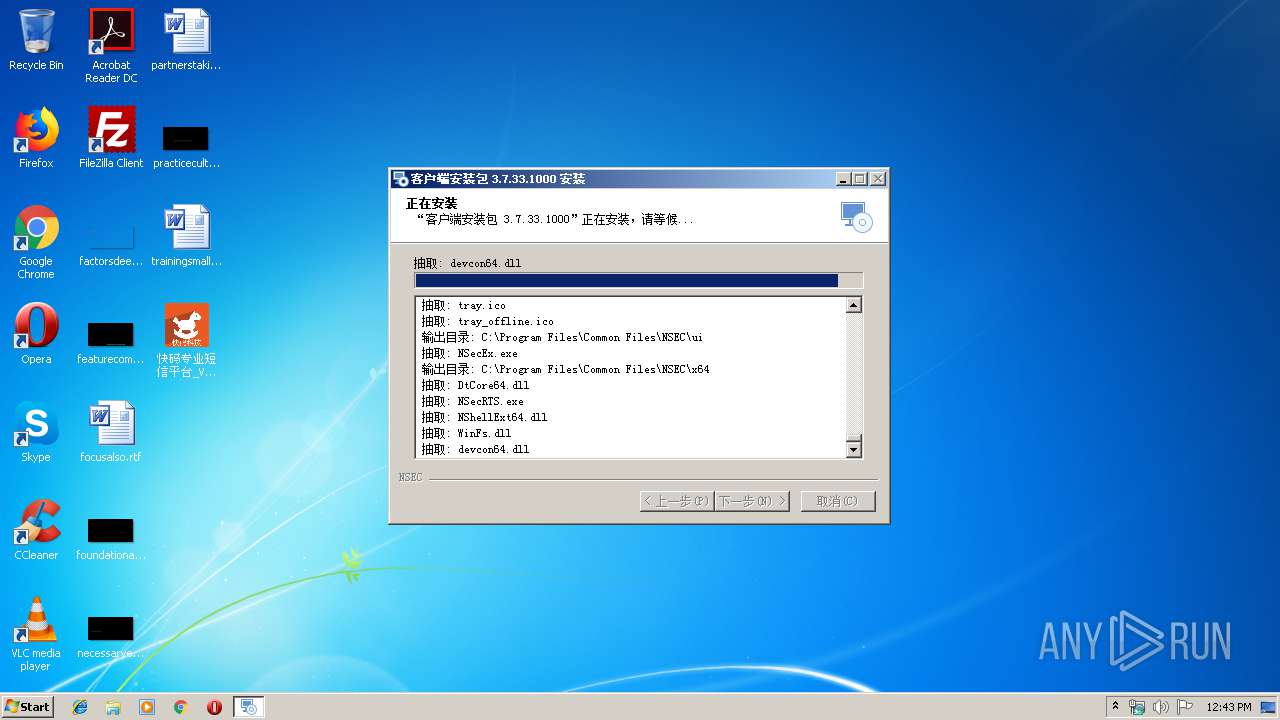Click the installer header computer-disc icon

[857, 217]
